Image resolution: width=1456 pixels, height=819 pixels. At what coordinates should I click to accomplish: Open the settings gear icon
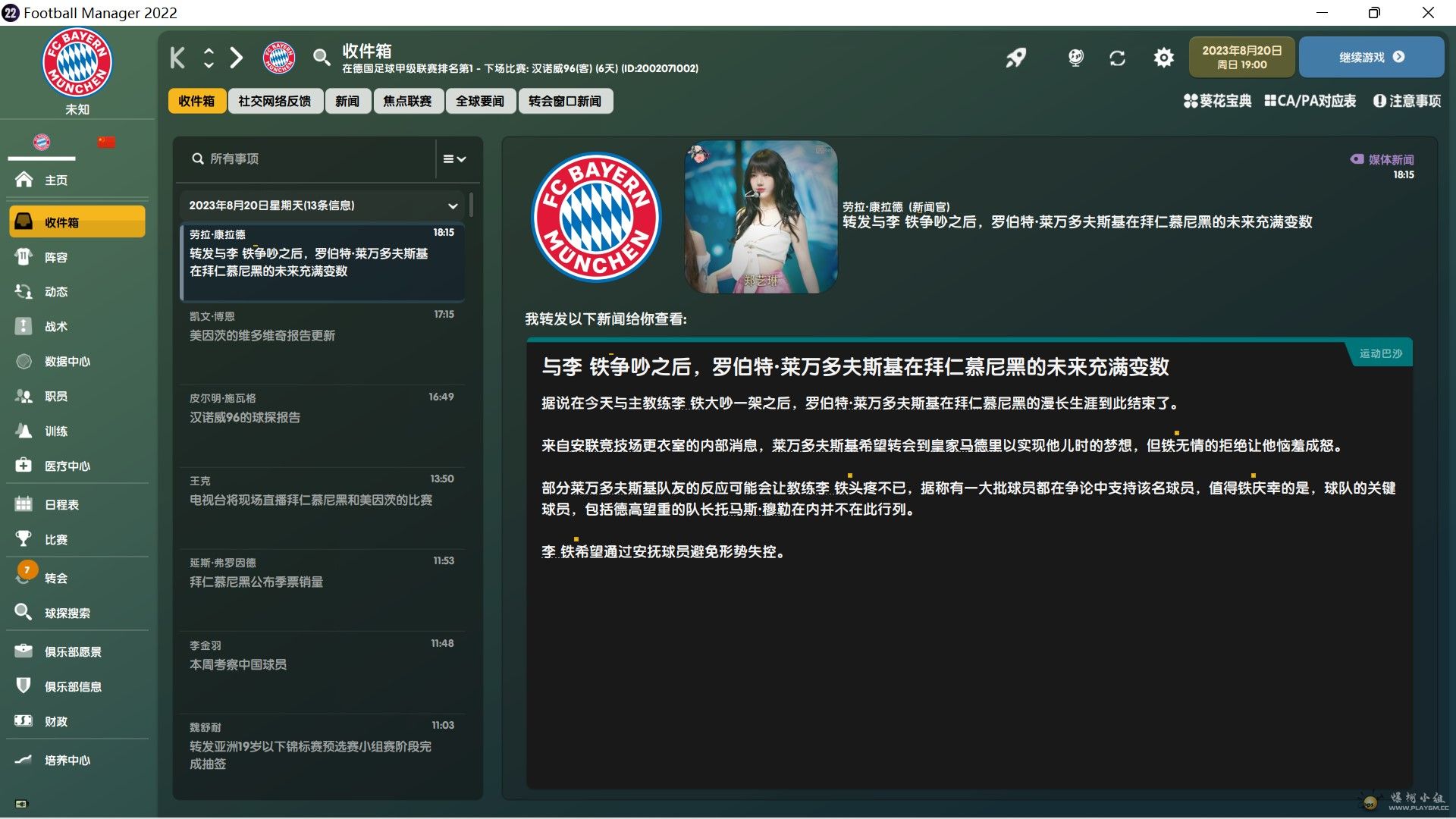coord(1163,58)
